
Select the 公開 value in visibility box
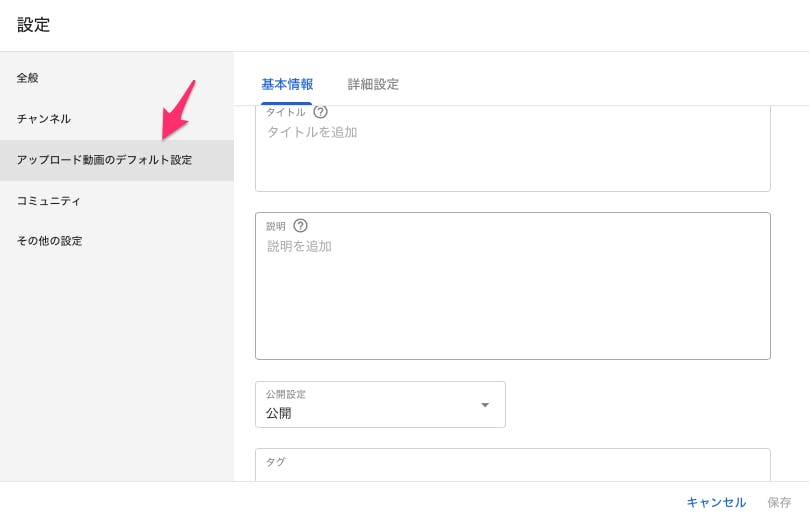click(x=279, y=413)
